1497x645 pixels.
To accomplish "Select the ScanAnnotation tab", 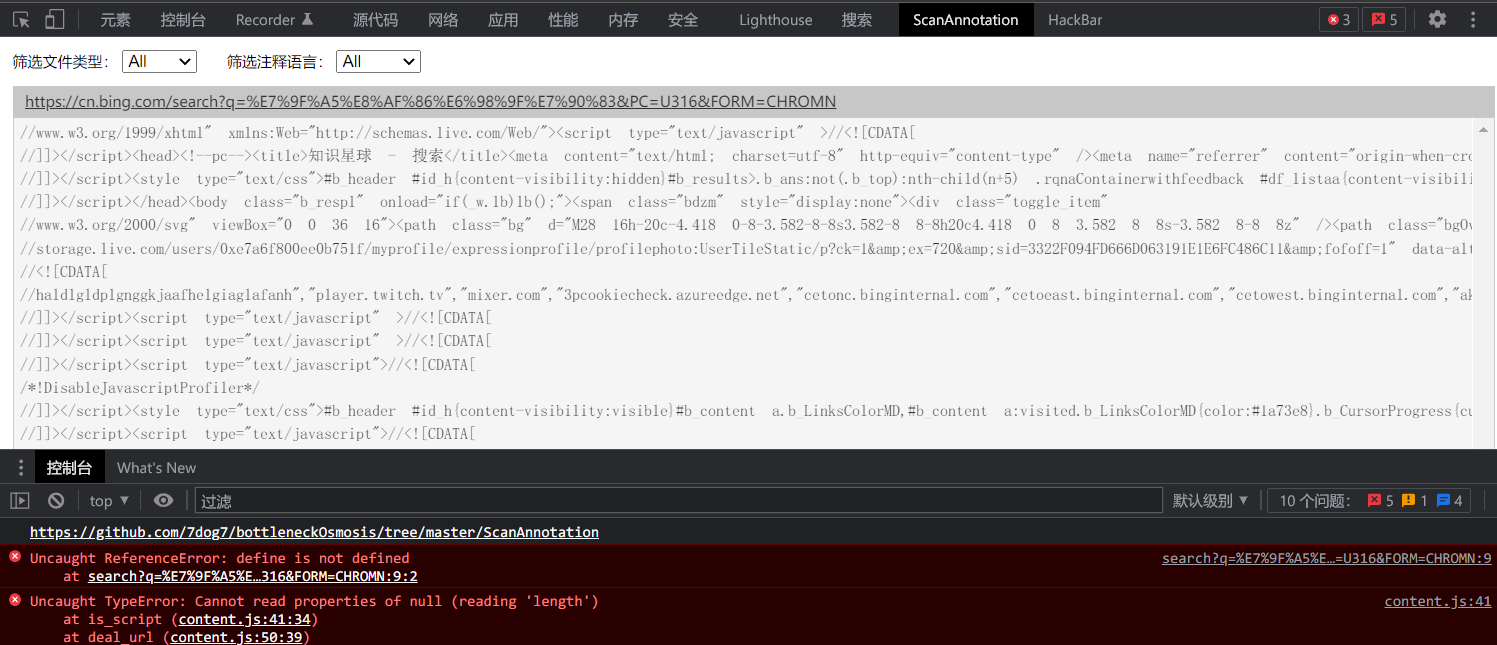I will [965, 20].
